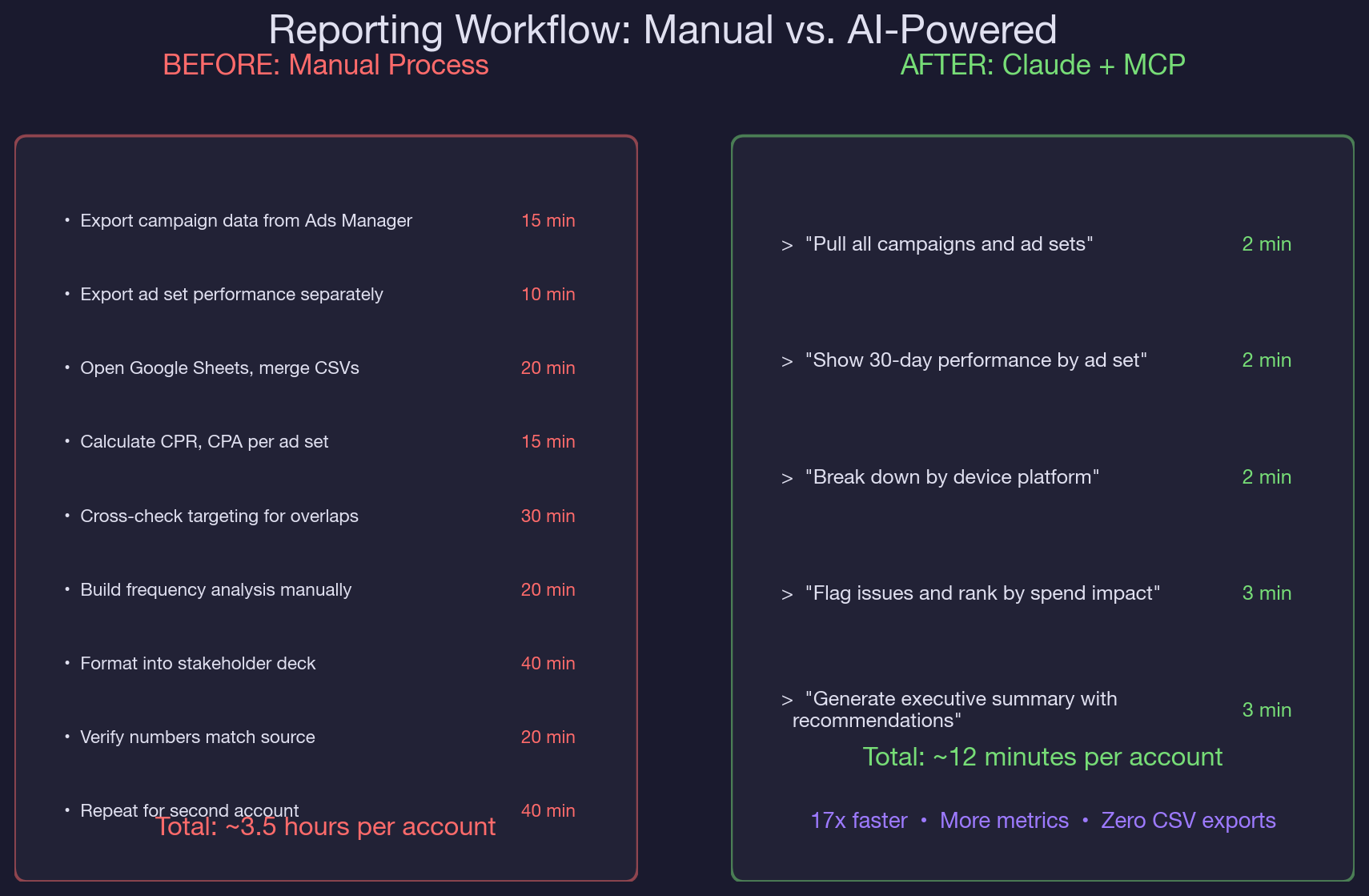Click the Zero CSV exports label
The image size is (1369, 896).
[x=1188, y=820]
